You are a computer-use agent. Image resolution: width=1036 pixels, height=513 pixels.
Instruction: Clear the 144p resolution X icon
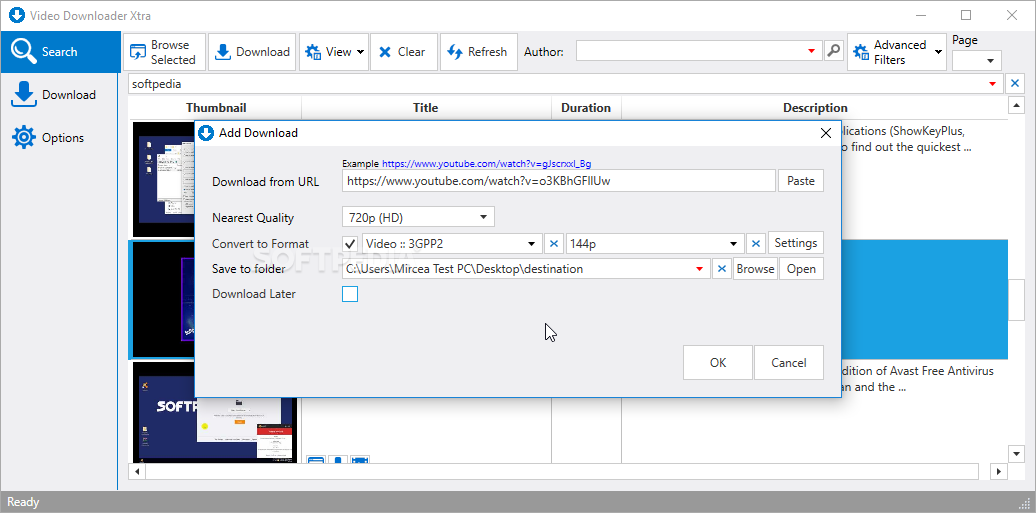(756, 243)
